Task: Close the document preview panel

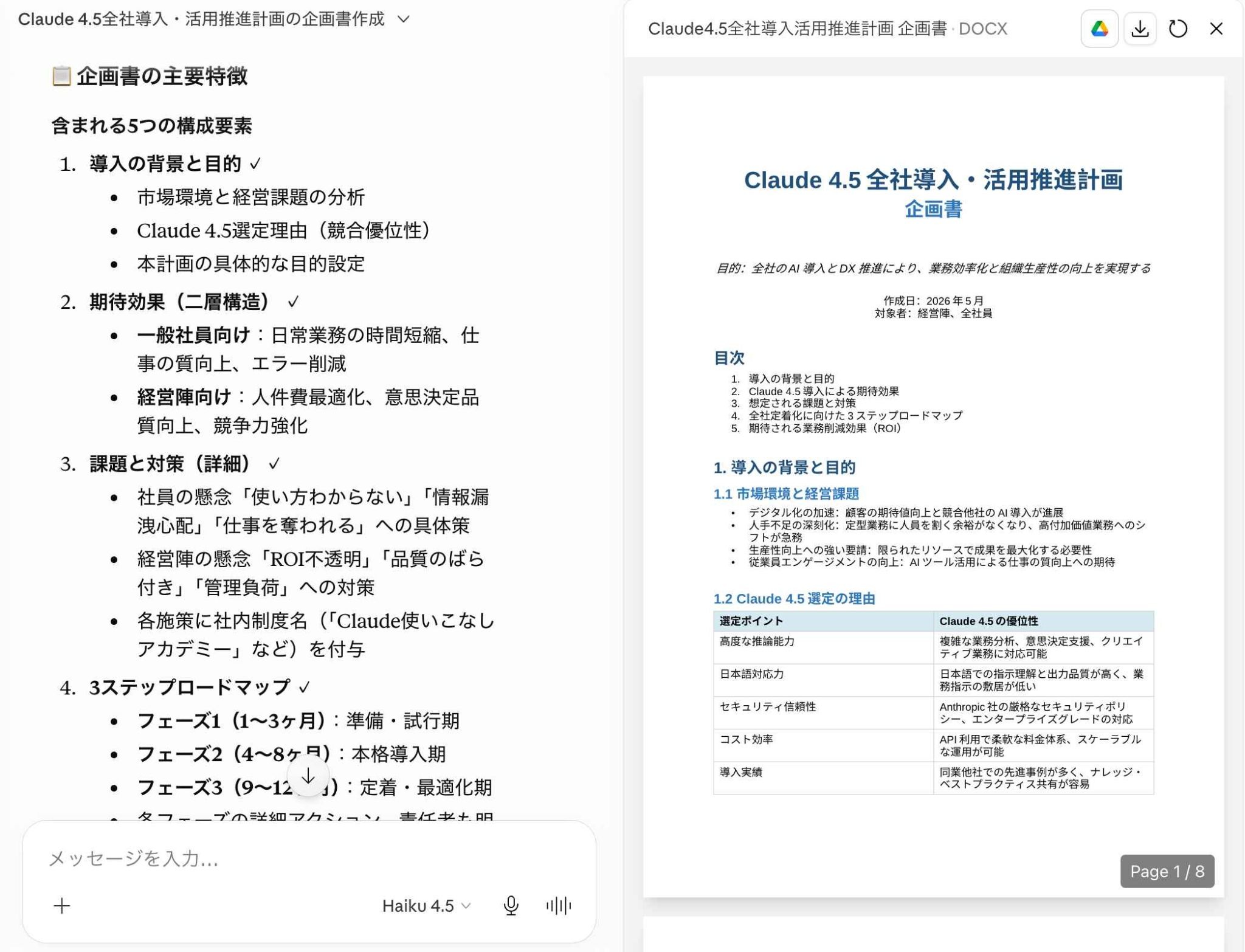Action: (1216, 29)
